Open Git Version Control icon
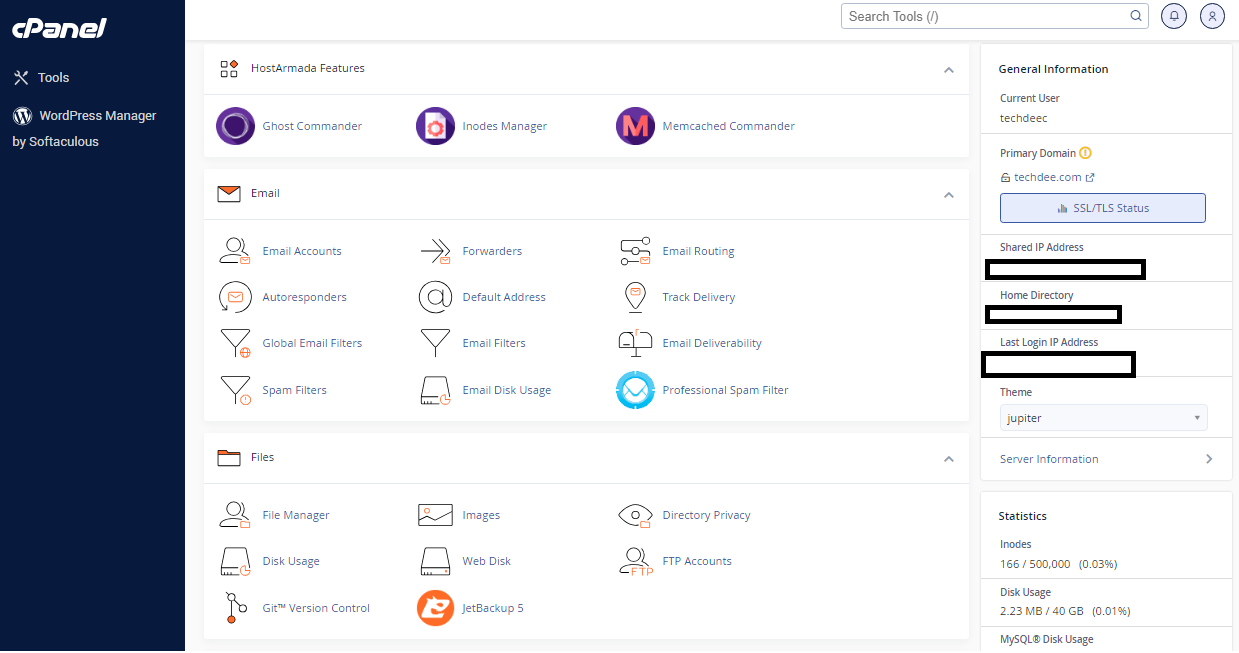 tap(235, 608)
